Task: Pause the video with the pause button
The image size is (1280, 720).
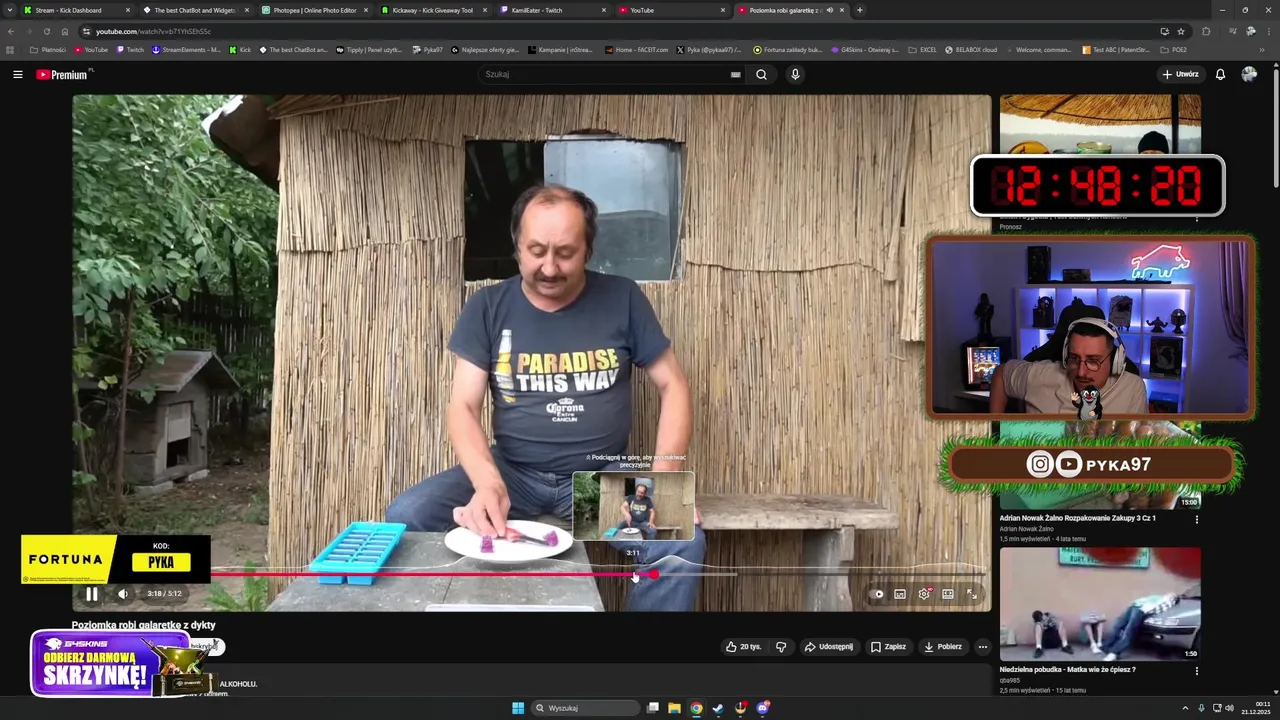Action: 91,594
